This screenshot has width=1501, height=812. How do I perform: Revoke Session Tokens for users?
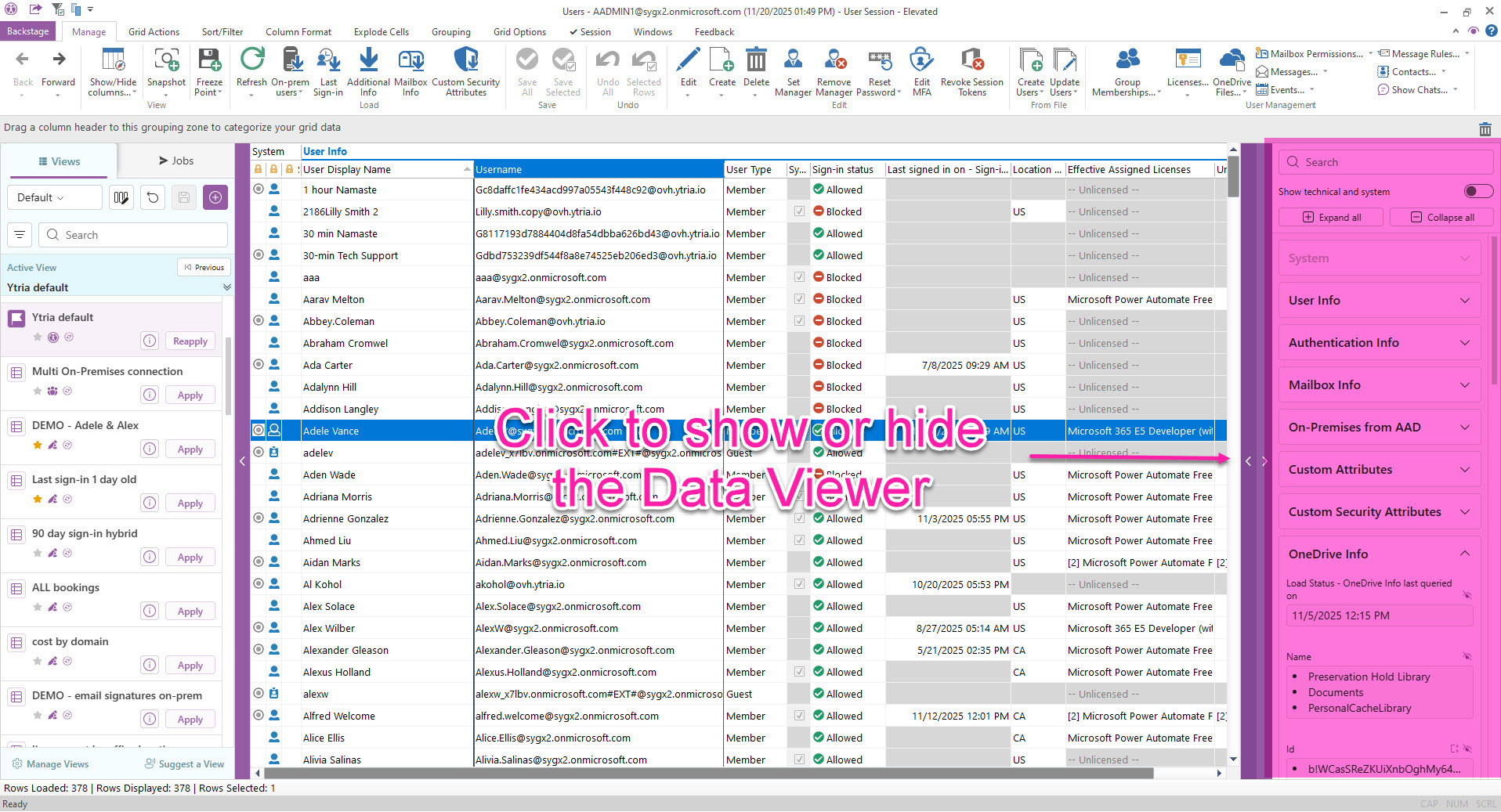971,70
